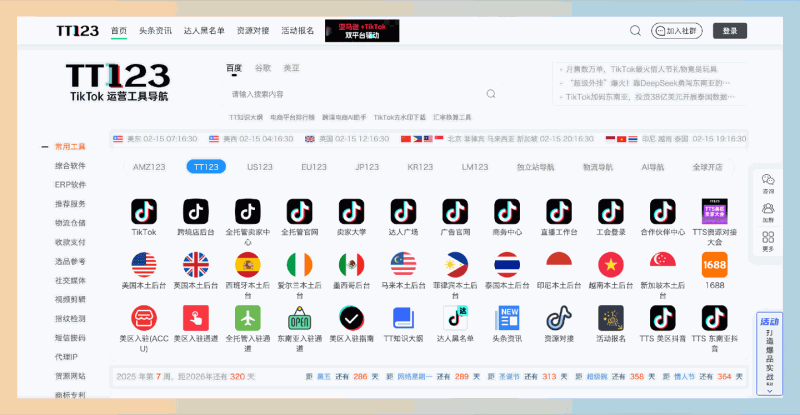
Task: Open 美区入驻指南 checkmark icon
Action: click(352, 318)
